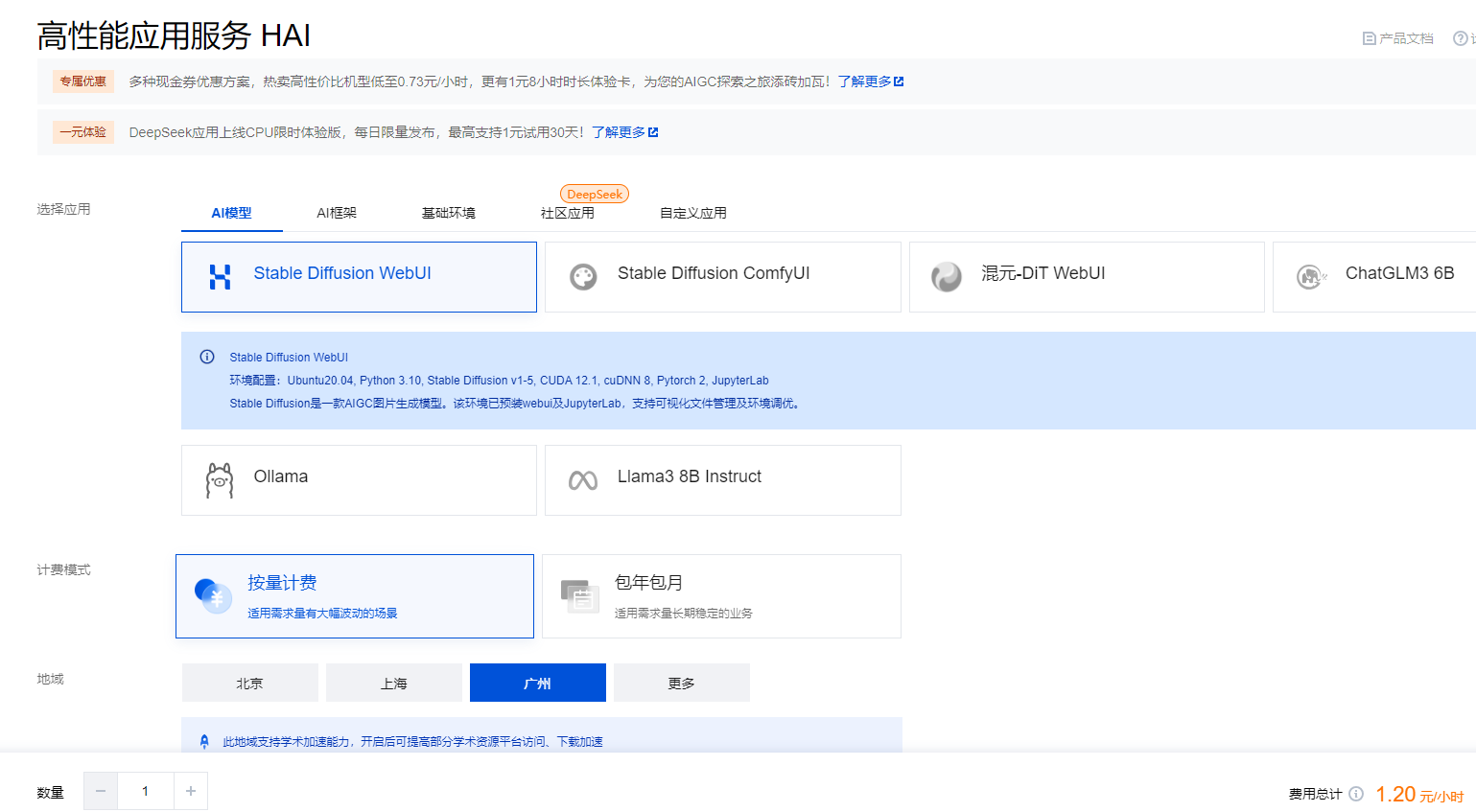
Task: Click the Stable Diffusion ComfyUI palette icon
Action: (583, 277)
